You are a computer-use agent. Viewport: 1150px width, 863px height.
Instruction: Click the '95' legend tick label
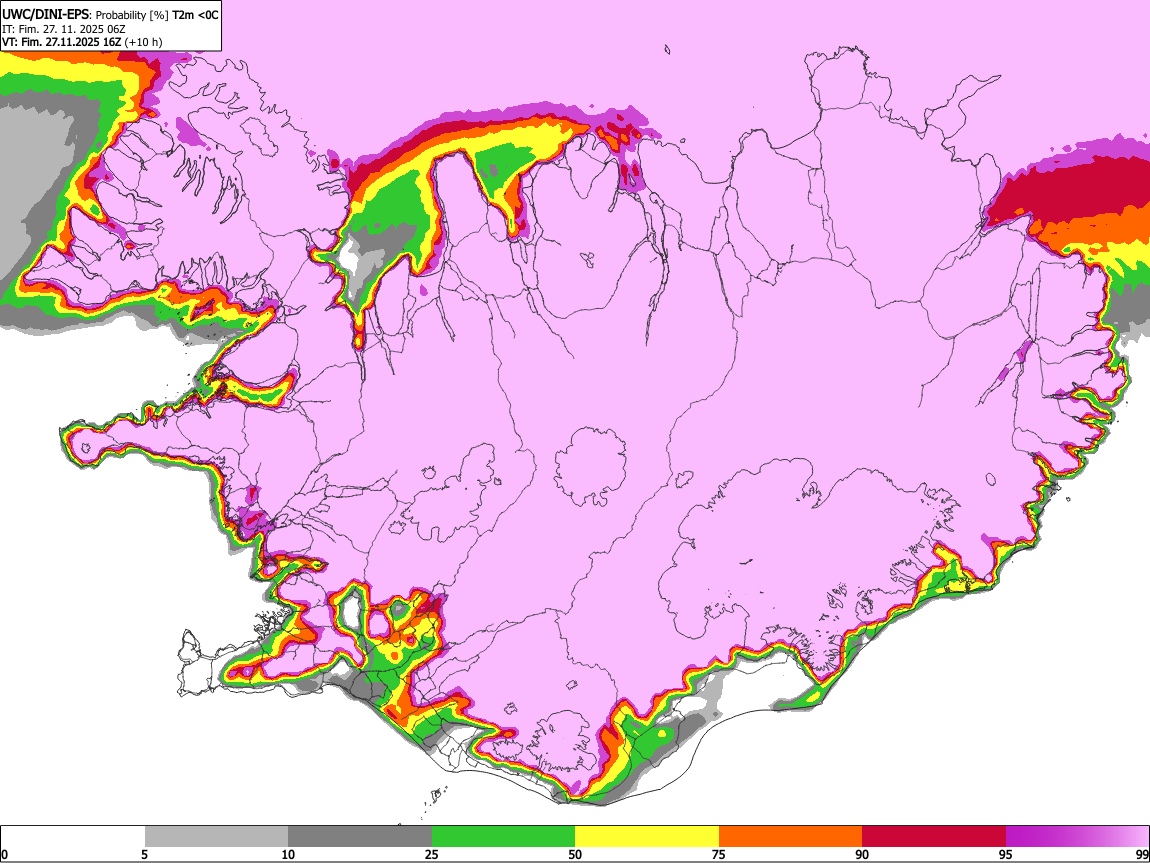tap(1006, 854)
